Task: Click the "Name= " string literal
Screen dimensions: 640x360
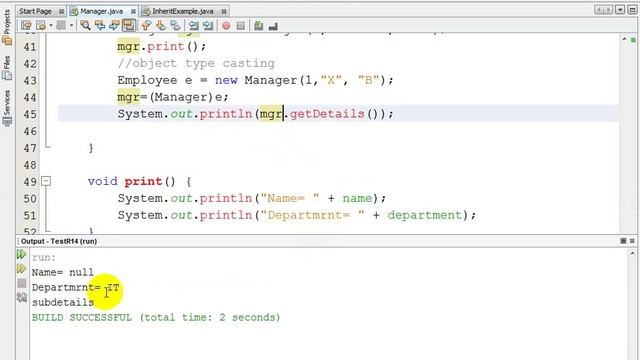Action: pyautogui.click(x=290, y=198)
